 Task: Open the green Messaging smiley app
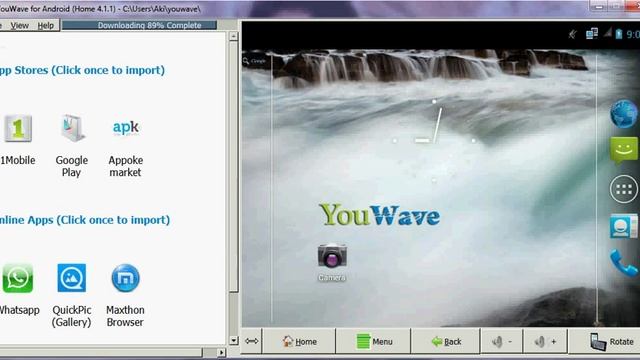(624, 150)
